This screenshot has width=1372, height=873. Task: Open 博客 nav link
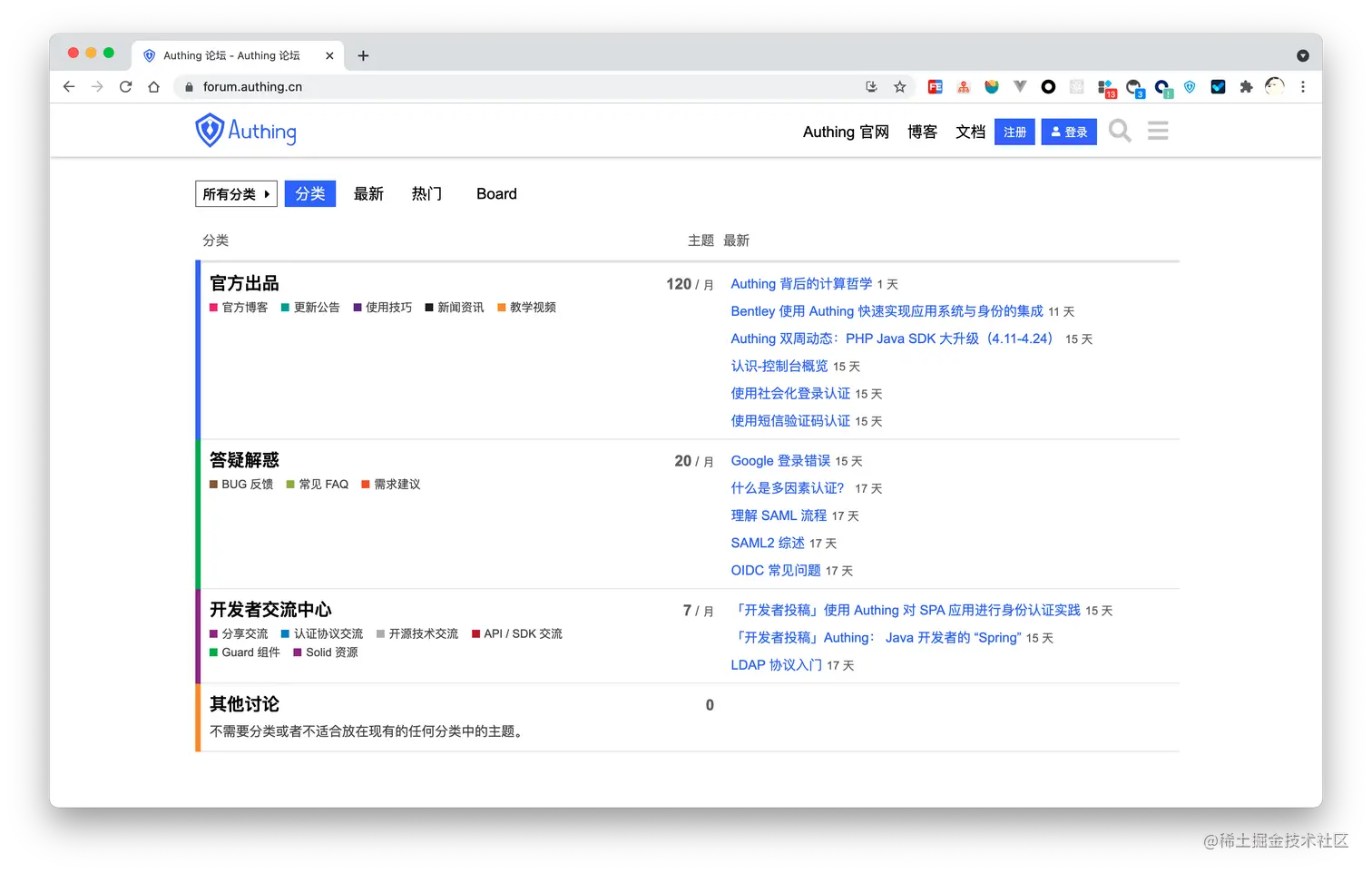[x=922, y=132]
